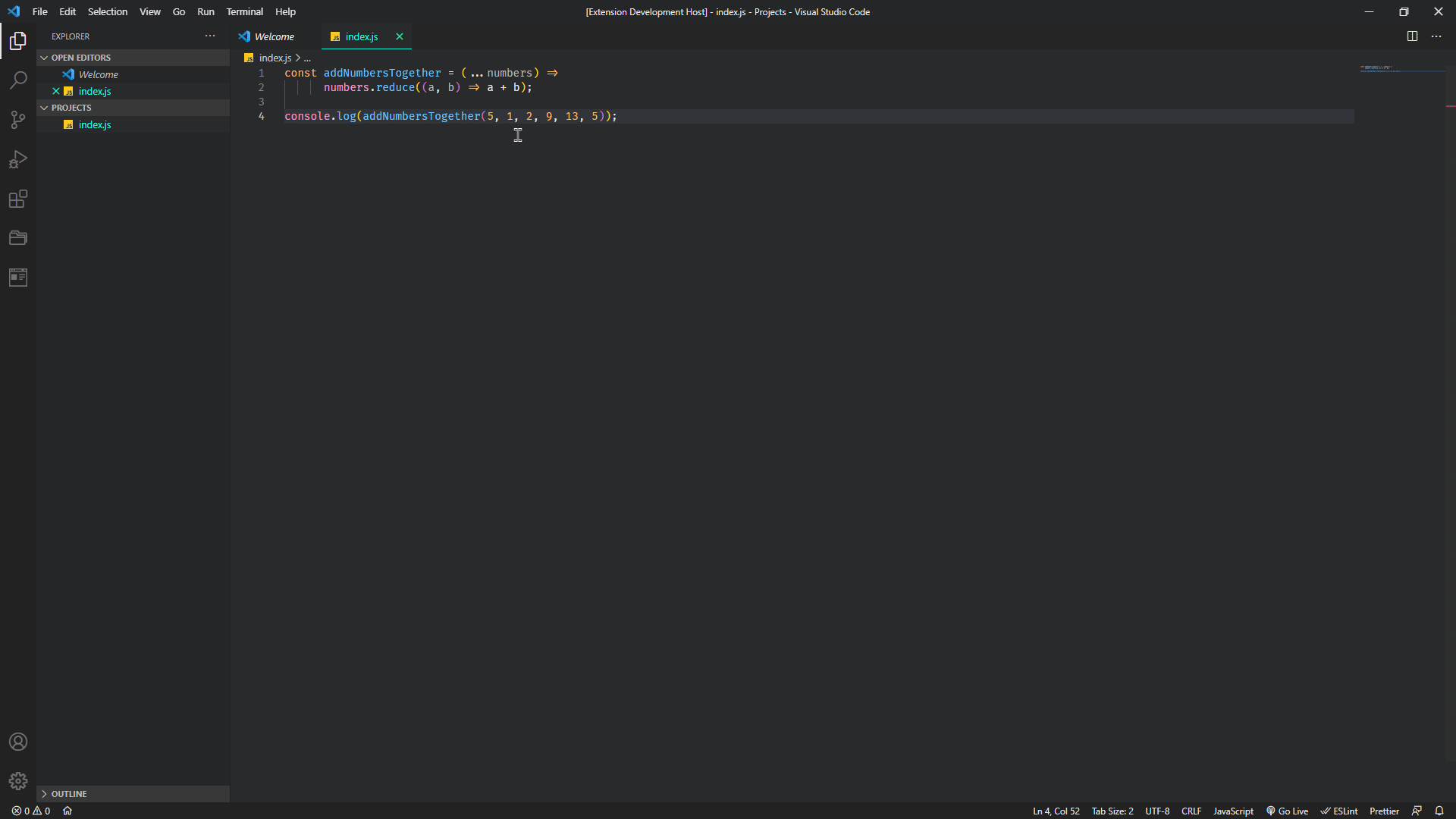
Task: Open the Run and Debug view
Action: tap(18, 159)
